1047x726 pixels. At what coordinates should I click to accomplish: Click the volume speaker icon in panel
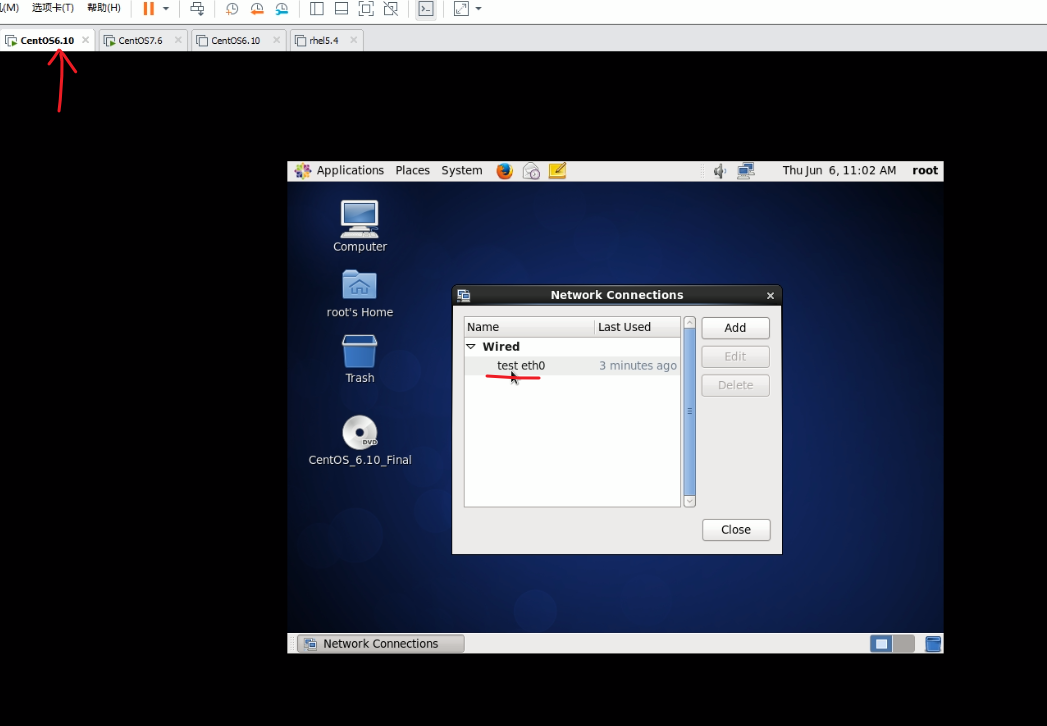click(x=719, y=171)
